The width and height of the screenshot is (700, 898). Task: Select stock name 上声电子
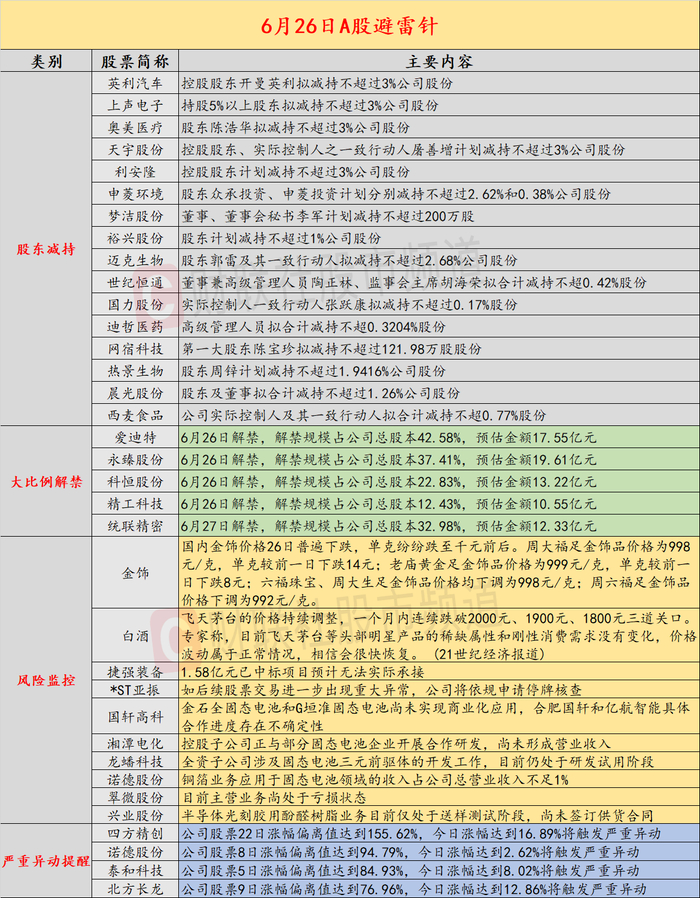[x=135, y=105]
